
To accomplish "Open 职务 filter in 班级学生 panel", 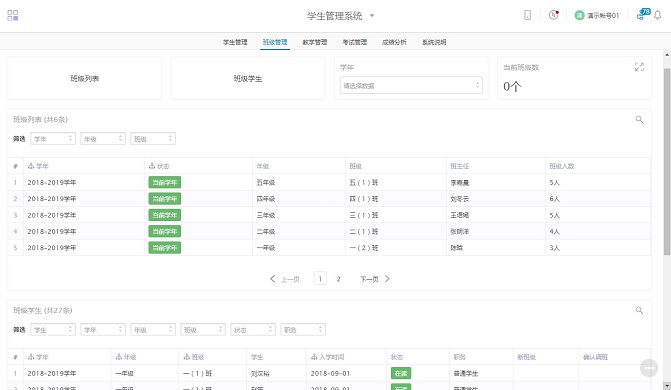I will [x=303, y=330].
